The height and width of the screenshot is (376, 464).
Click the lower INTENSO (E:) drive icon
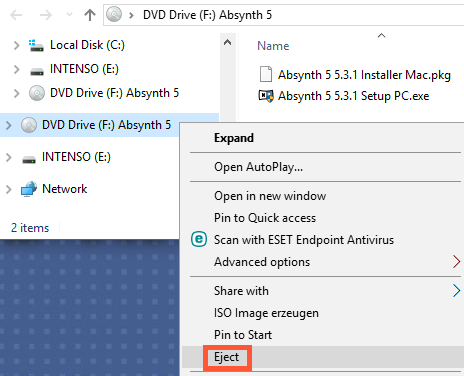[x=29, y=160]
